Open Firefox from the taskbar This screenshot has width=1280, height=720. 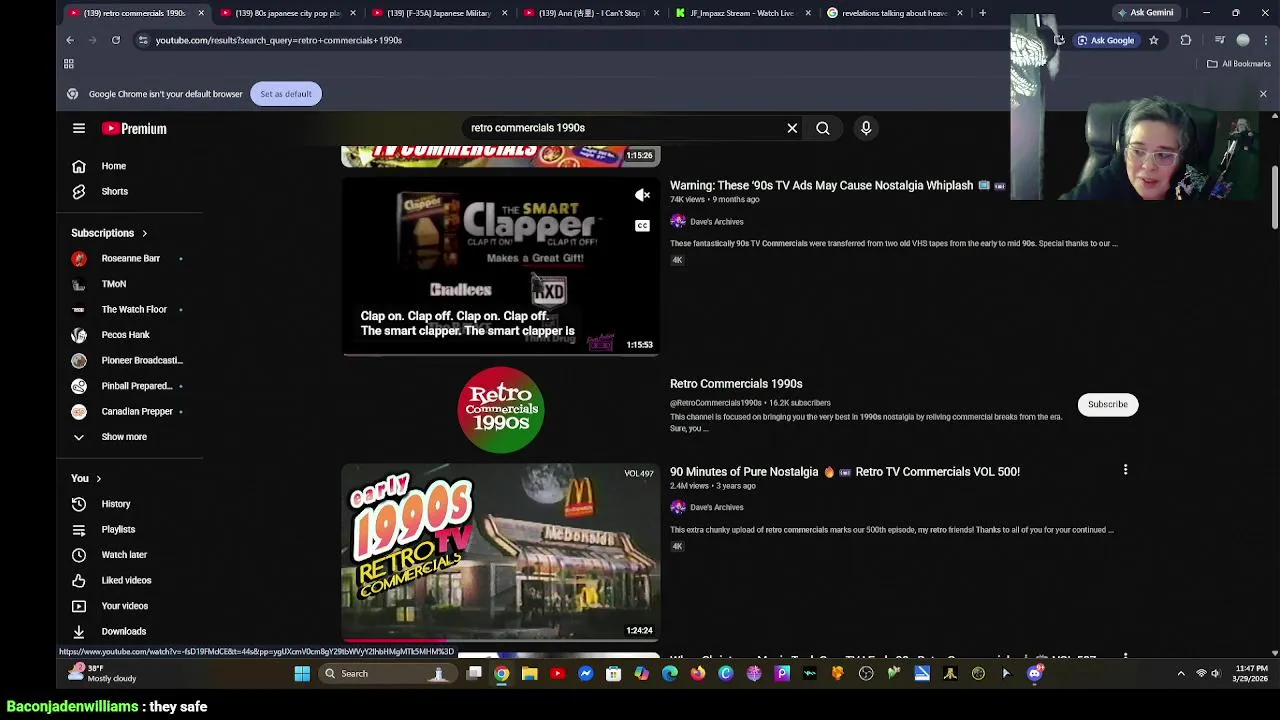698,674
